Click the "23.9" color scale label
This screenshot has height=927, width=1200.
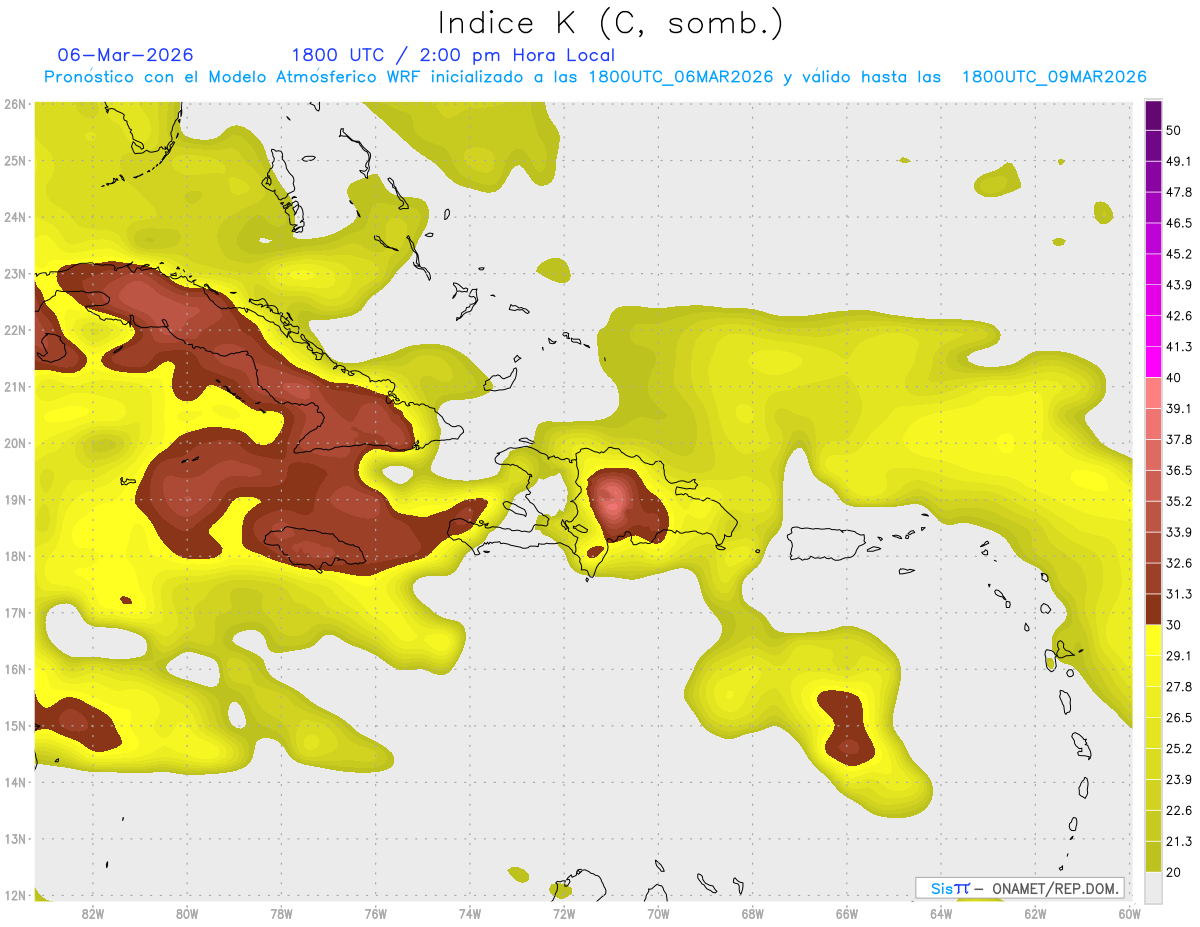tap(1178, 780)
